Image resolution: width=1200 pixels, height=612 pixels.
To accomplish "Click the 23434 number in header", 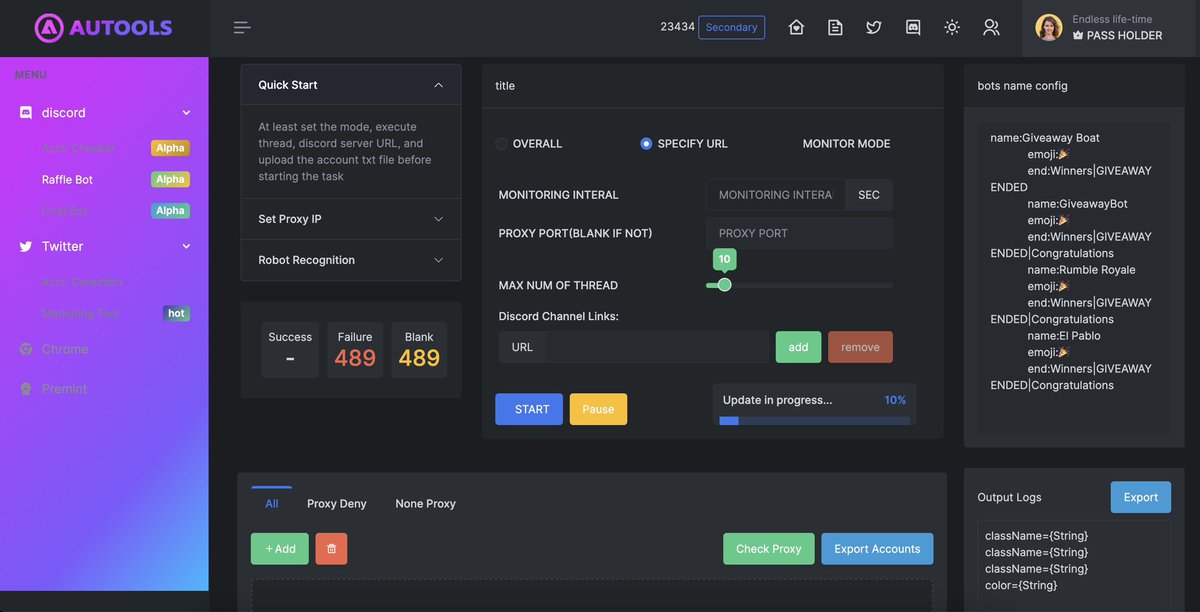I will click(x=677, y=27).
